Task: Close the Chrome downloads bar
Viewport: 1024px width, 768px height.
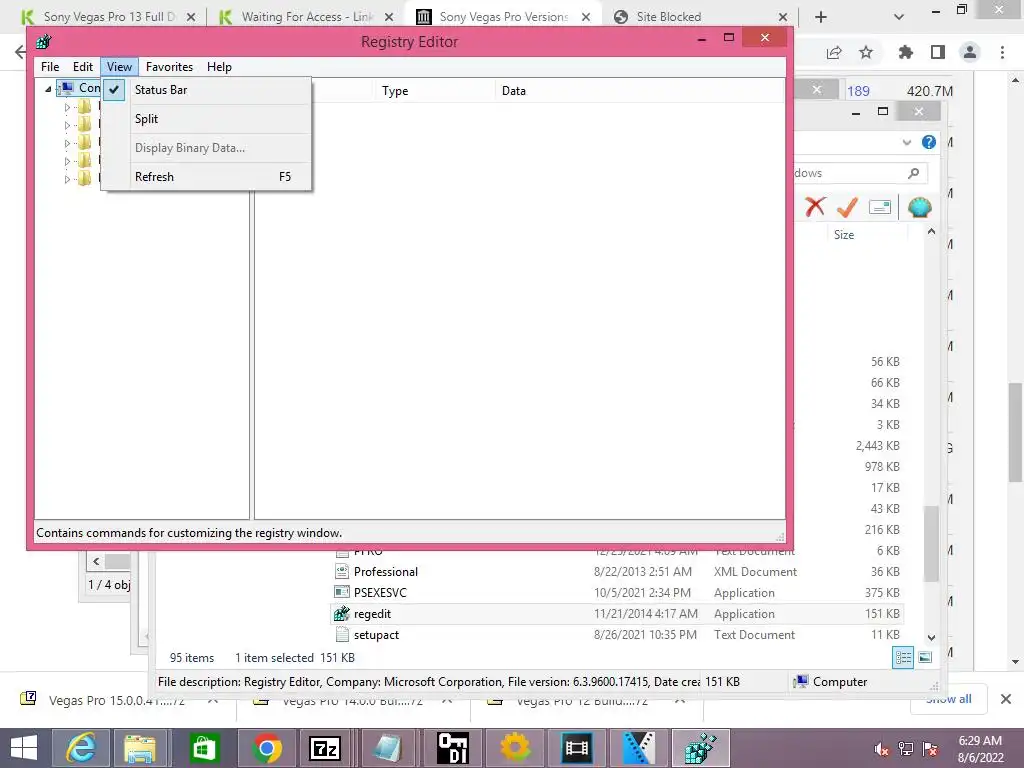Action: click(1006, 699)
